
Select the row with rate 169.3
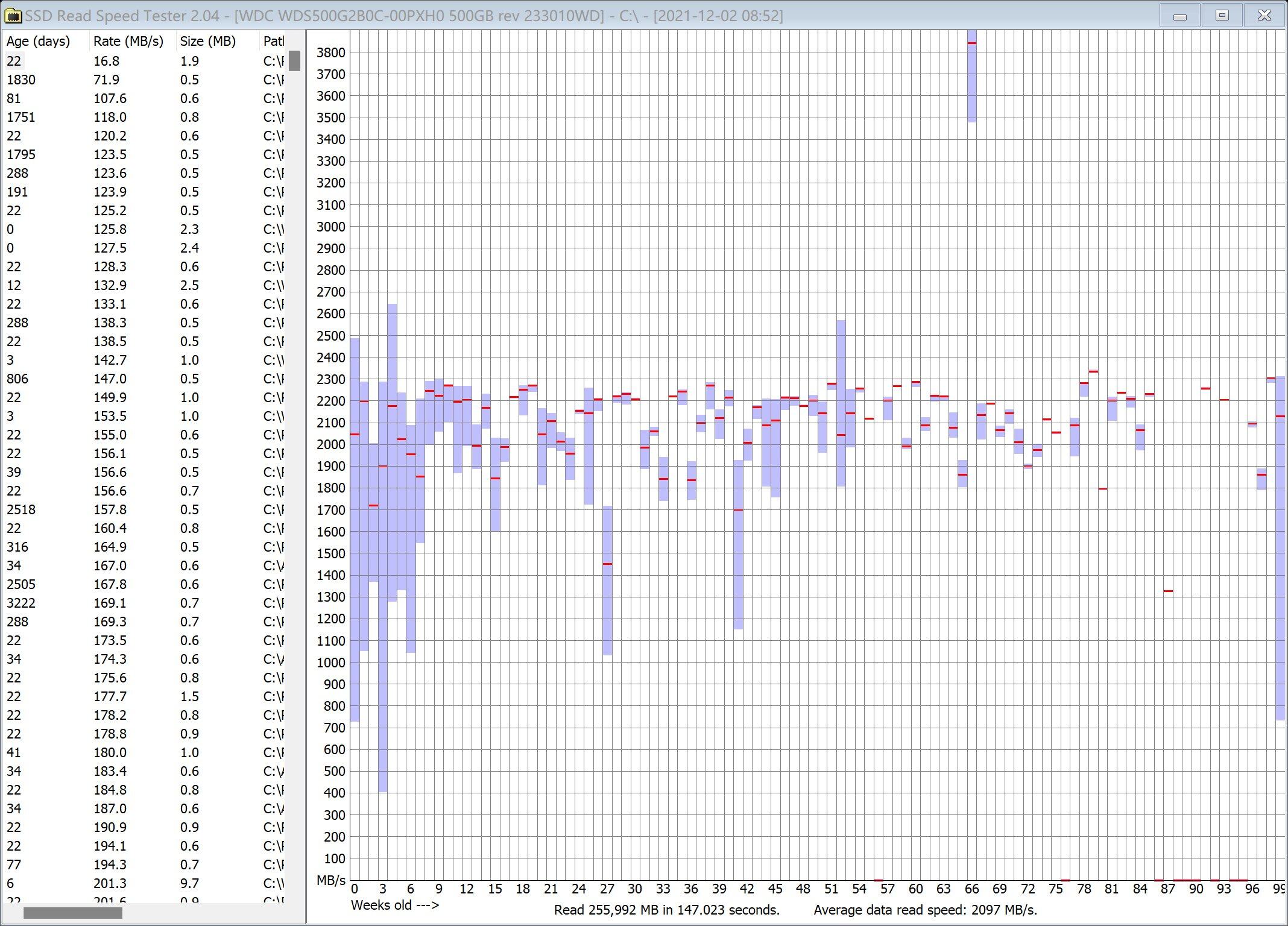click(144, 622)
